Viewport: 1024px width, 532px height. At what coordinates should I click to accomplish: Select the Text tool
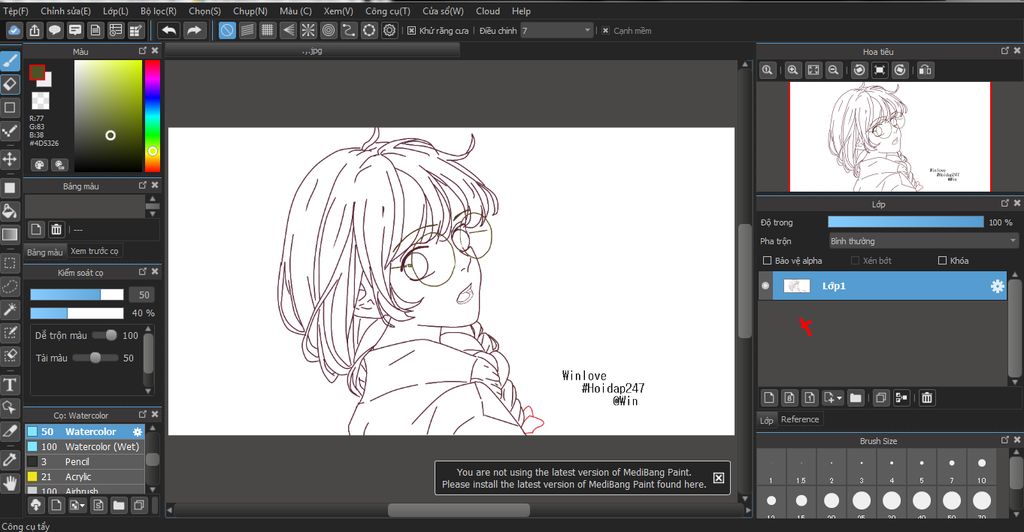point(10,384)
